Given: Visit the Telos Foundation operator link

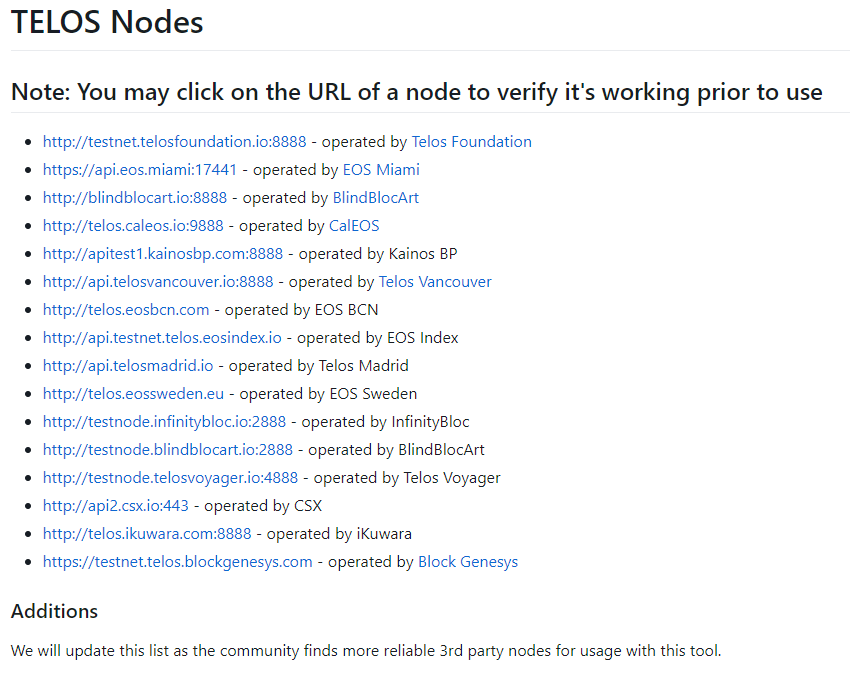Looking at the screenshot, I should (x=472, y=142).
